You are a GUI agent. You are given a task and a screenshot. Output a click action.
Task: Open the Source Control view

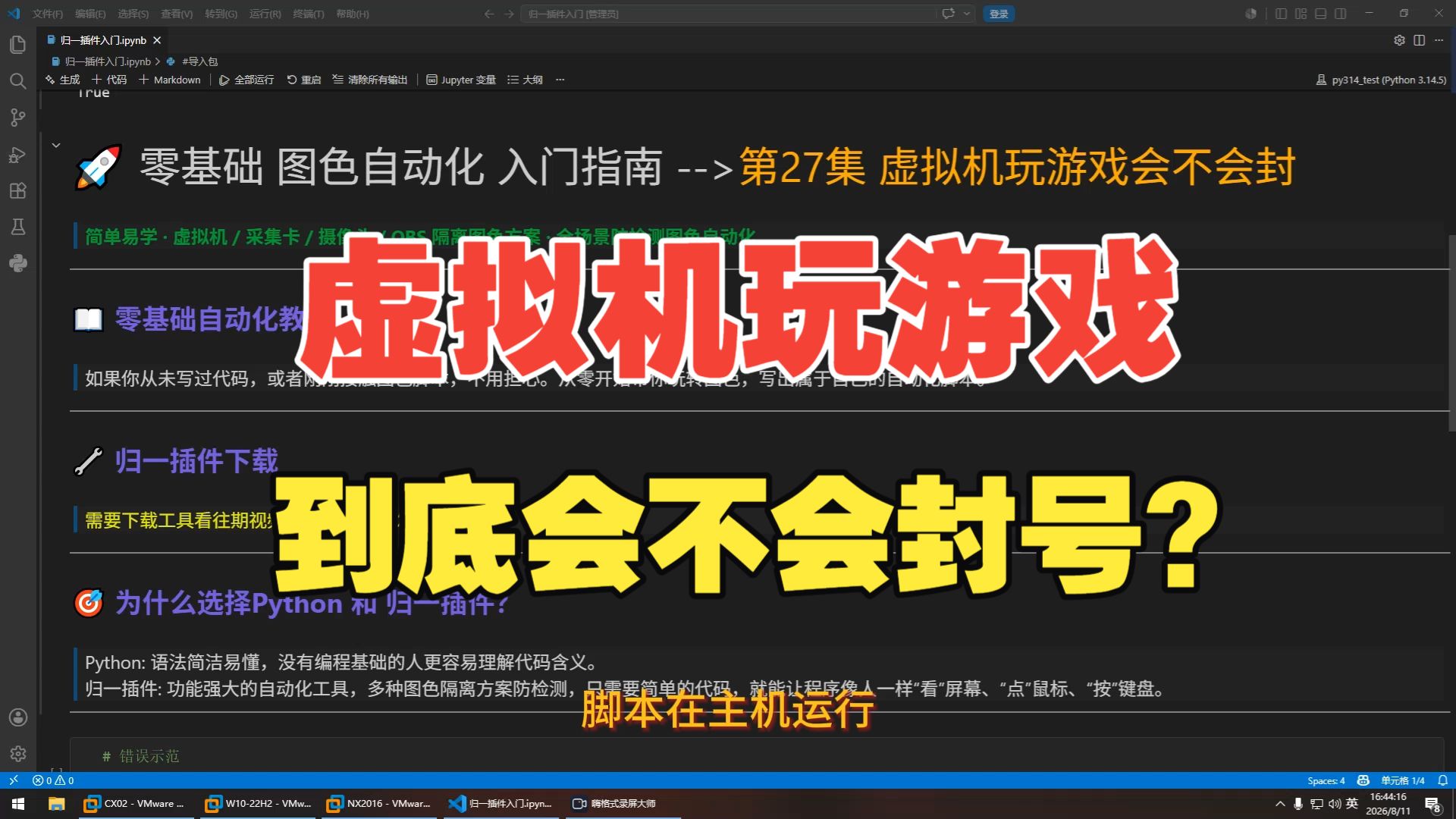tap(17, 118)
